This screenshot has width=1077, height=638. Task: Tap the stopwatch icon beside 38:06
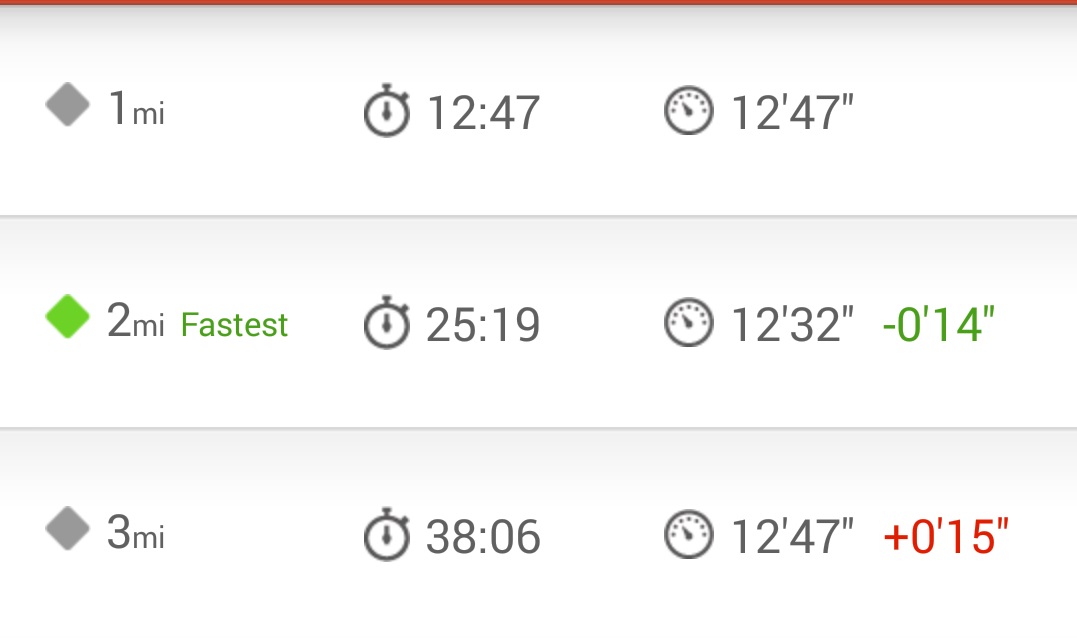coord(386,535)
